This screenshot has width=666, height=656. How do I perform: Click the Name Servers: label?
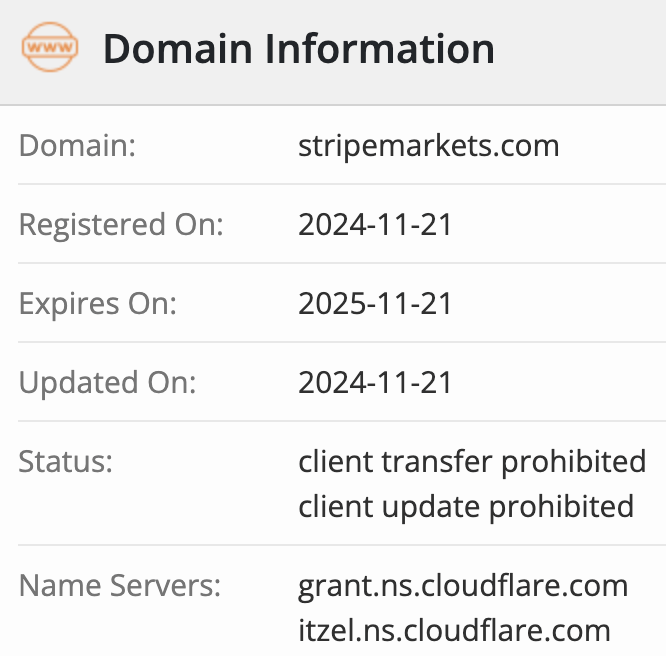click(x=119, y=586)
